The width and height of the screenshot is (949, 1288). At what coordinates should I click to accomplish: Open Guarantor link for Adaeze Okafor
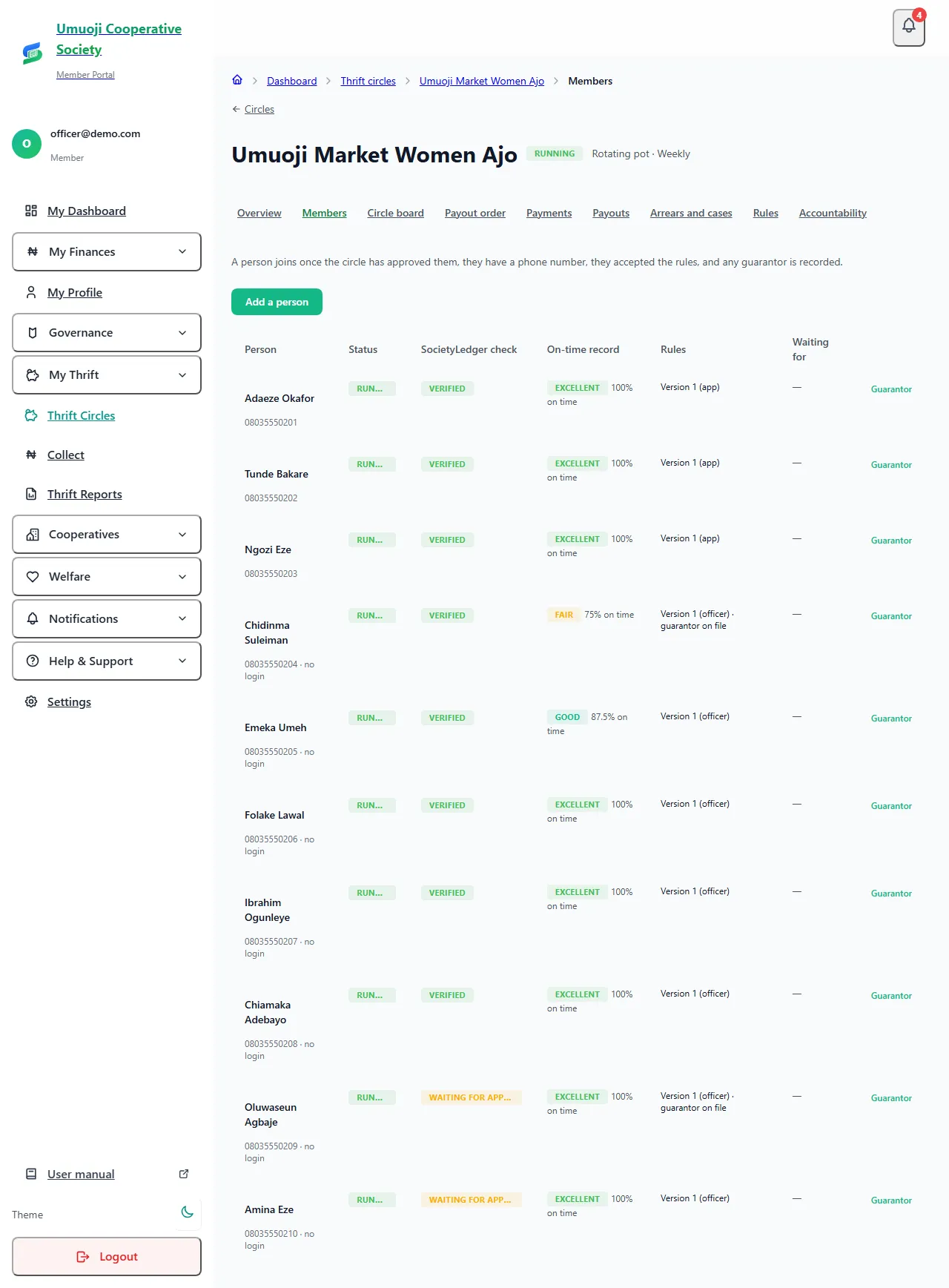click(x=891, y=389)
